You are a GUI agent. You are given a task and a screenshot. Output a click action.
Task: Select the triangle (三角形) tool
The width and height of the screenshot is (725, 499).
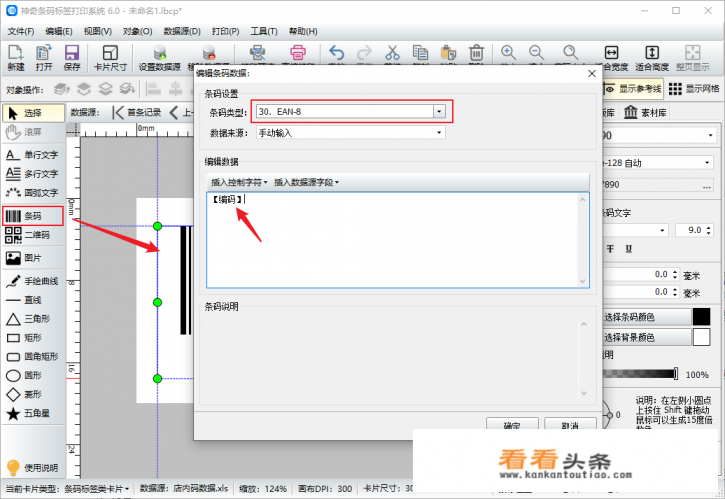pos(33,319)
